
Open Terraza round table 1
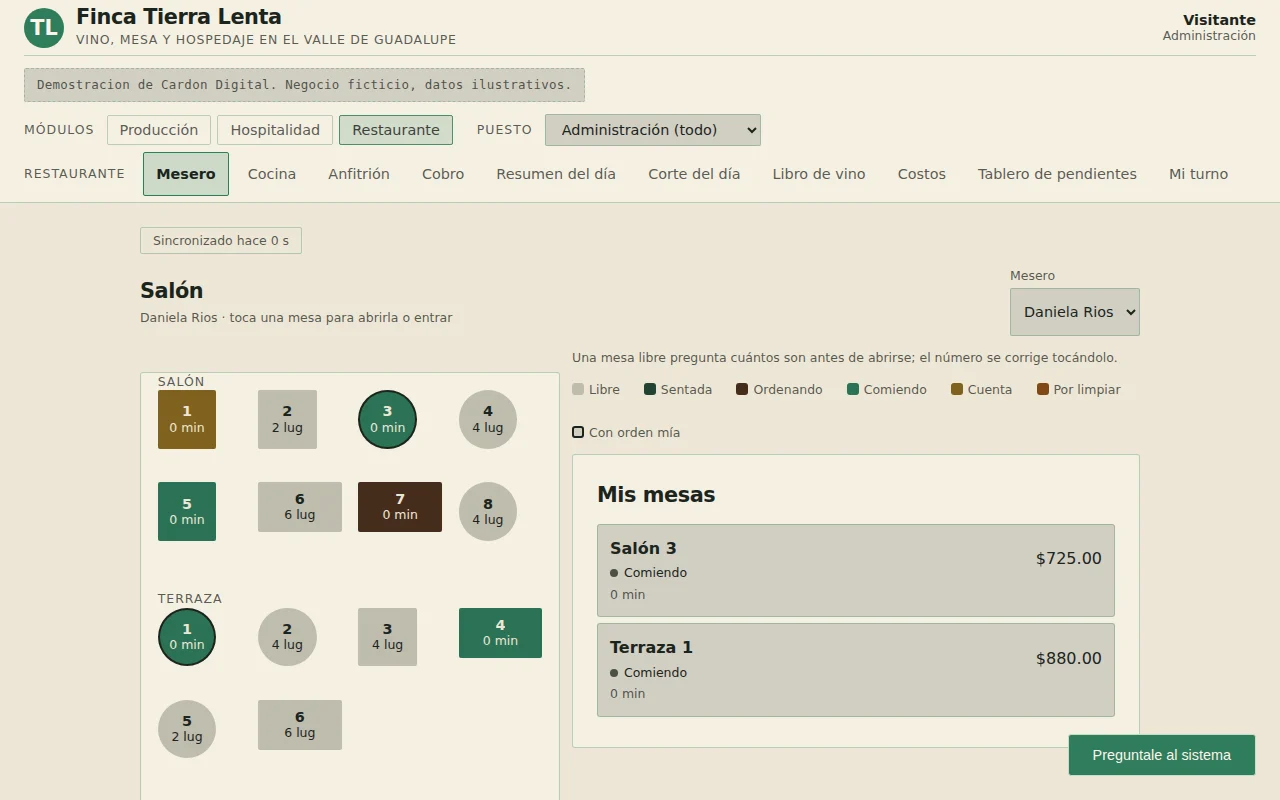(187, 637)
